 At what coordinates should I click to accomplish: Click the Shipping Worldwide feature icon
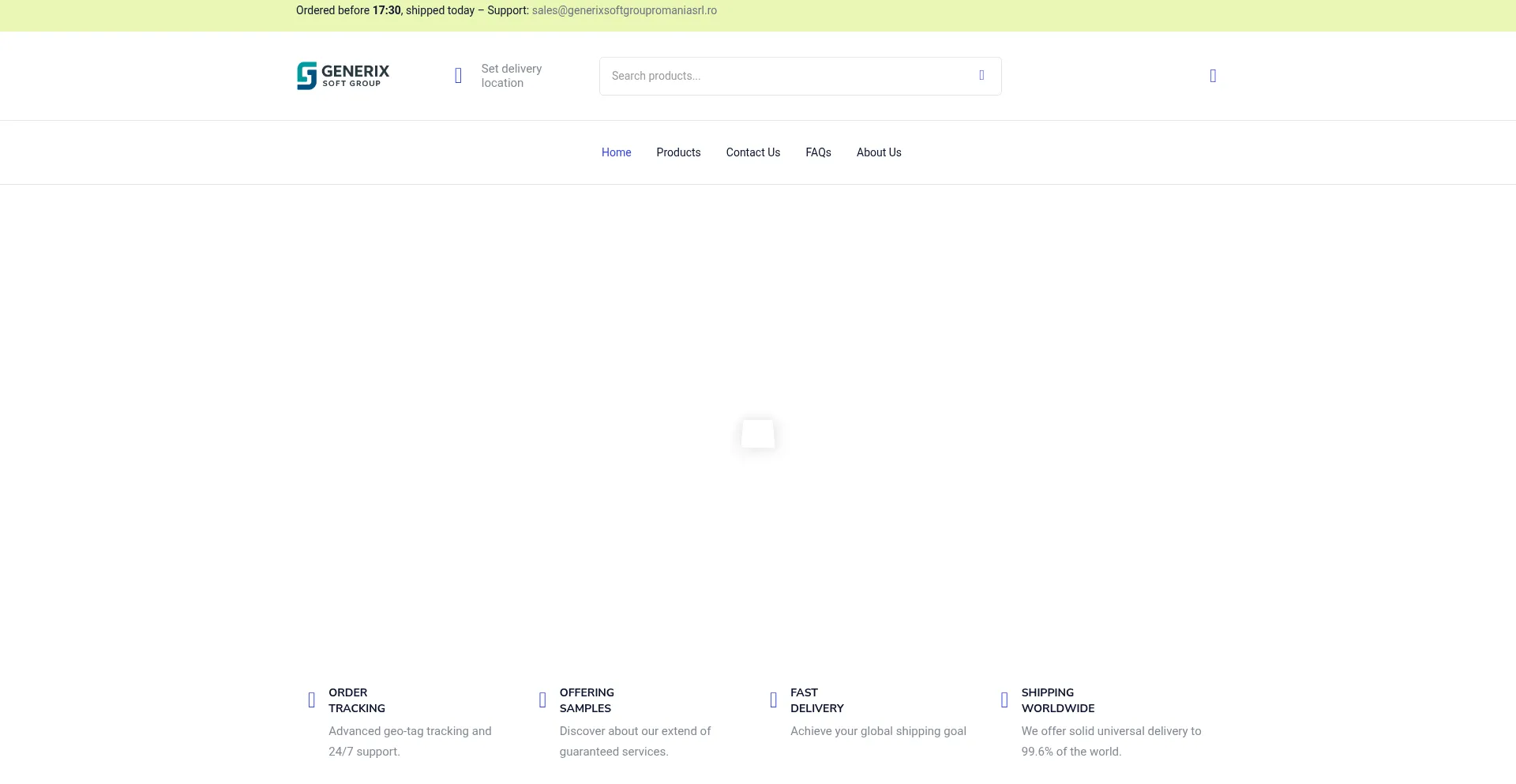tap(1004, 700)
